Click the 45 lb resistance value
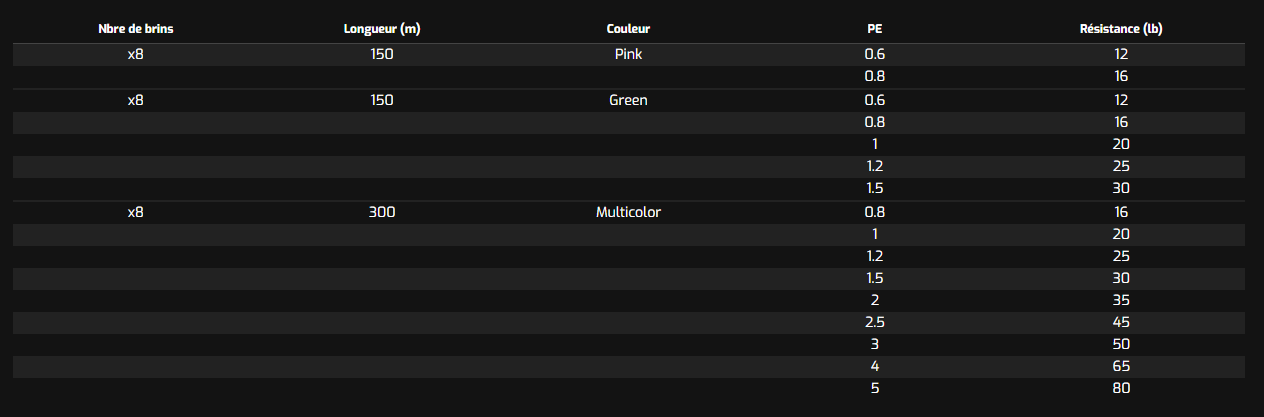Viewport: 1264px width, 417px height. [1120, 322]
